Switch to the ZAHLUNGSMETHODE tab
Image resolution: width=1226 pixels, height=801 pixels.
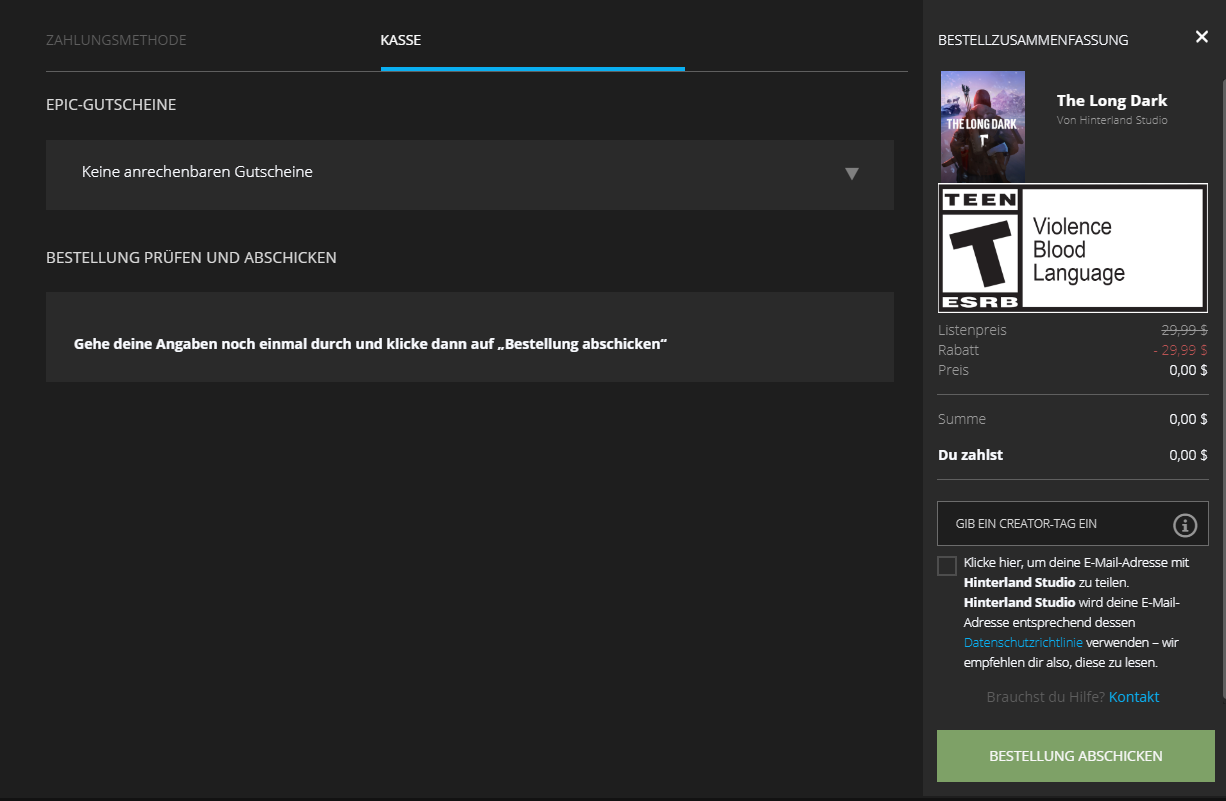[x=116, y=40]
